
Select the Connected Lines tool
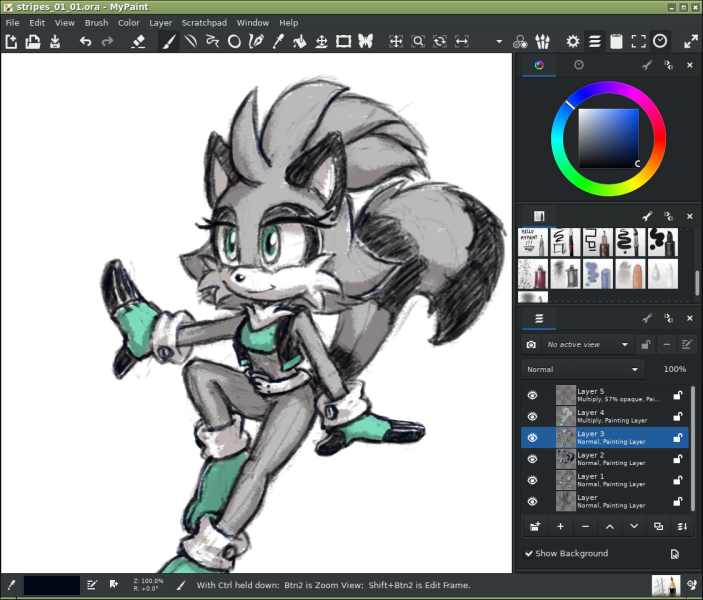213,42
